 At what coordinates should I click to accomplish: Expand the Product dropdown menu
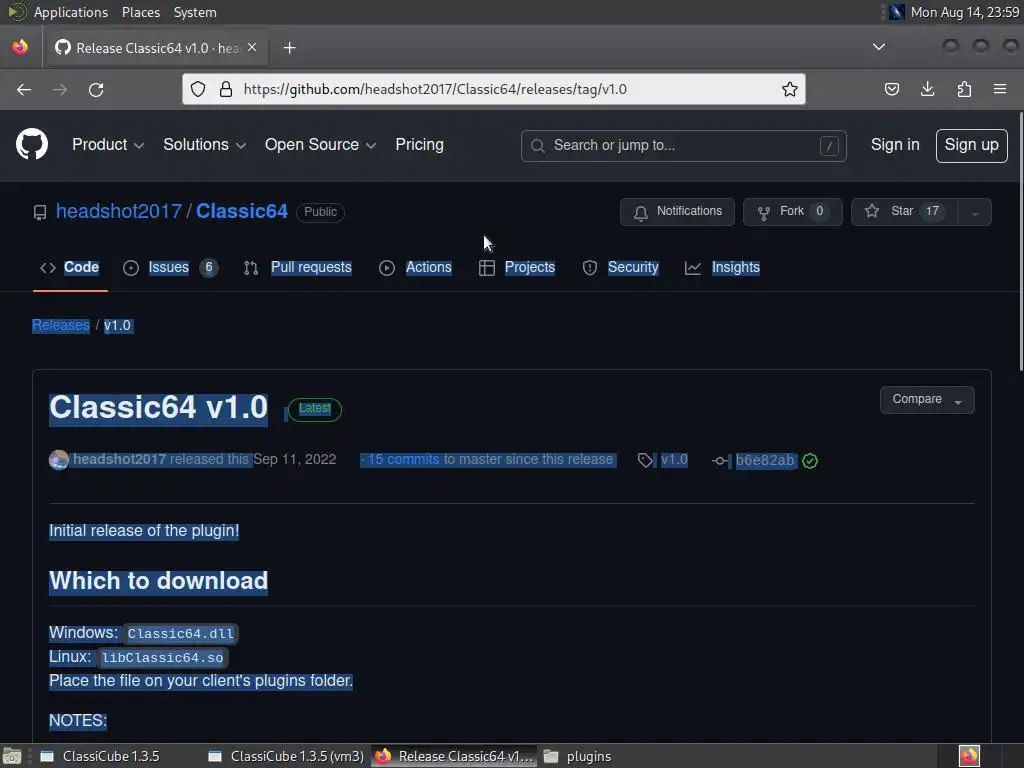click(x=108, y=144)
